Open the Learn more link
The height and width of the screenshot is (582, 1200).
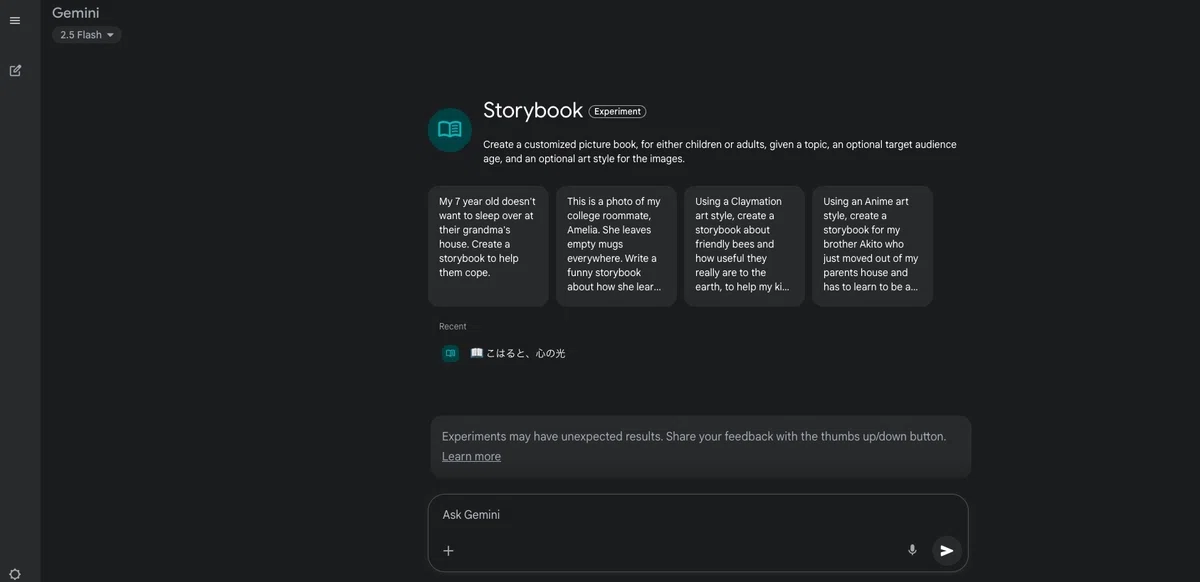click(471, 456)
